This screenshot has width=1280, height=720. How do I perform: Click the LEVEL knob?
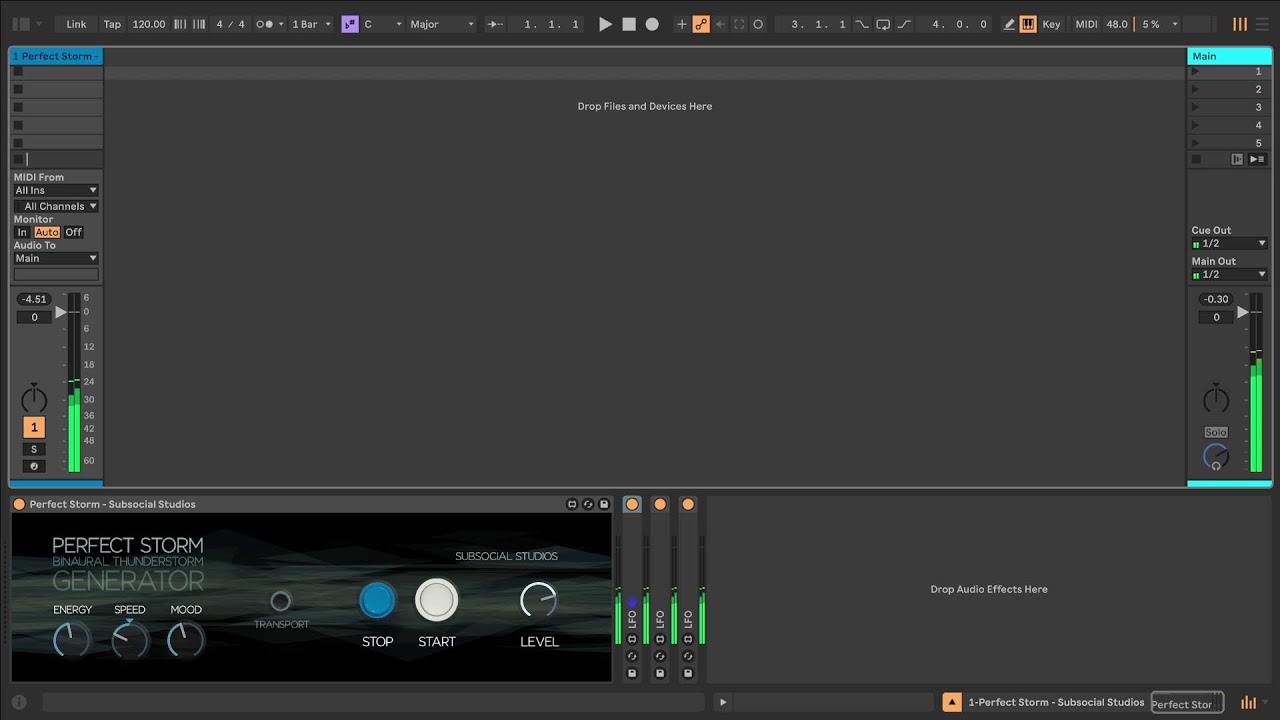point(539,601)
